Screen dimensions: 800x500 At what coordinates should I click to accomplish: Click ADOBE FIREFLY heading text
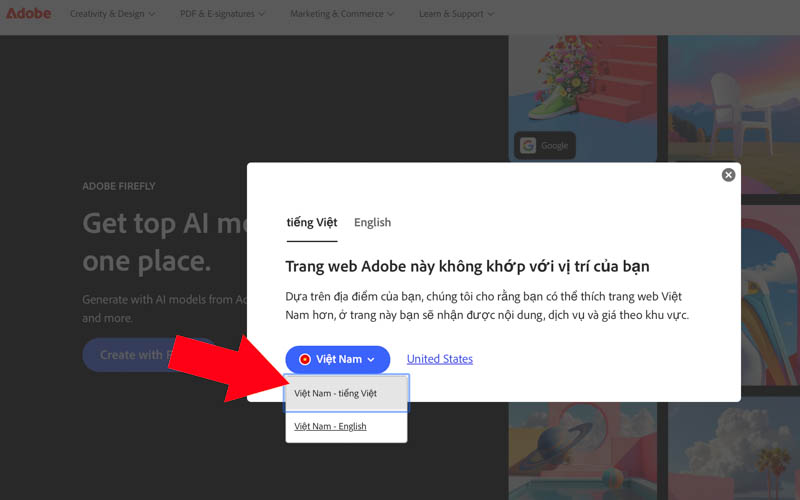pyautogui.click(x=119, y=186)
